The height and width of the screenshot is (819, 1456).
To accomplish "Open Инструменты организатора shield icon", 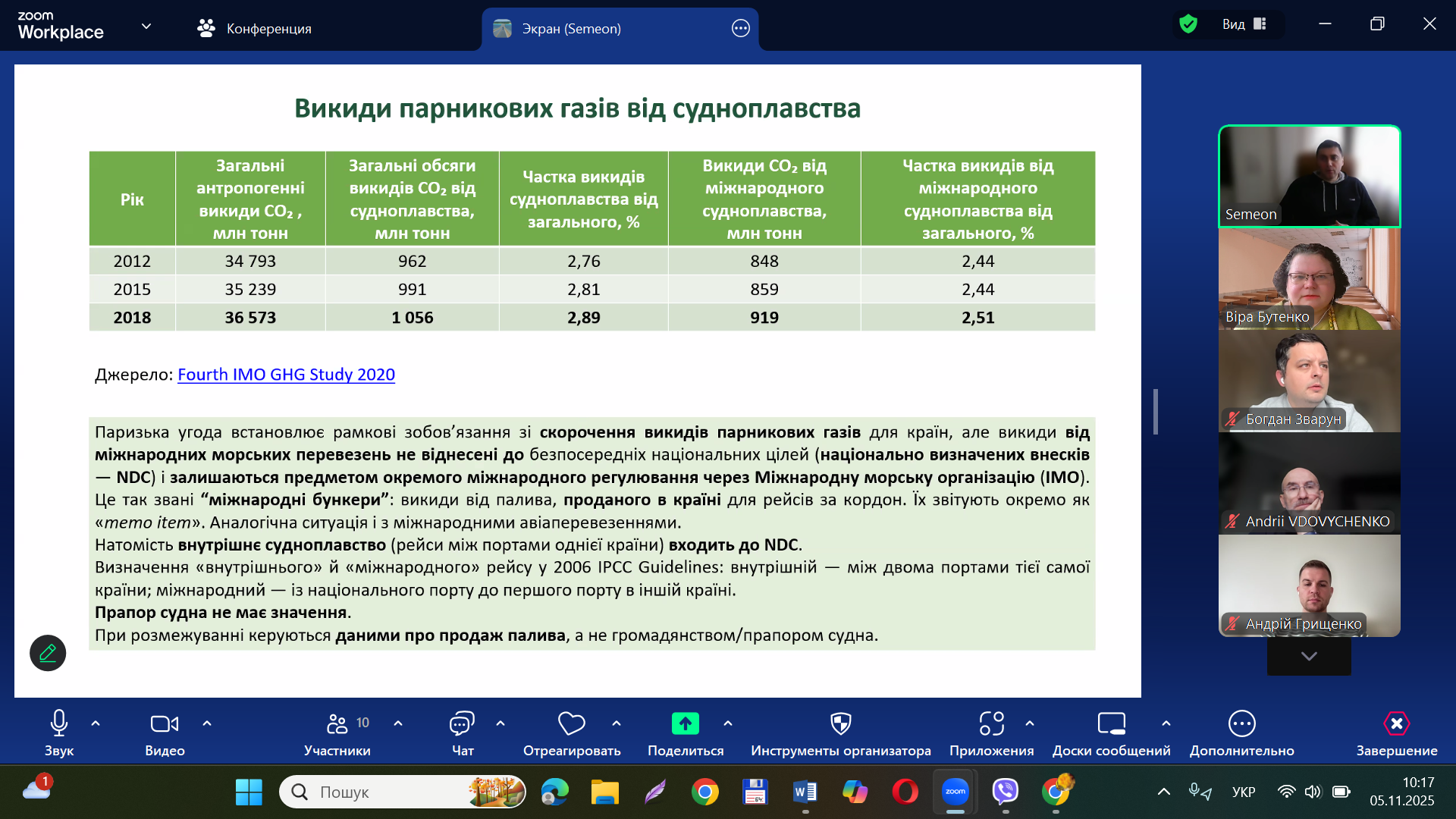I will [840, 724].
